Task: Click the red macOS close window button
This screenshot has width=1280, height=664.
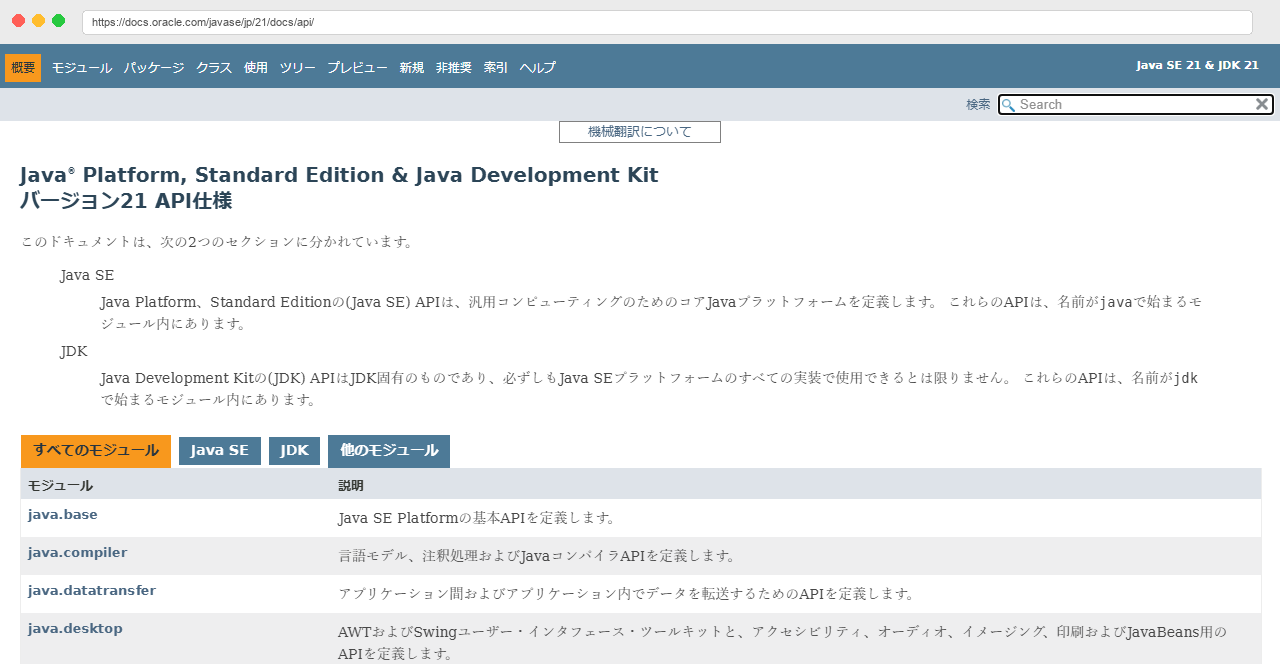Action: point(18,21)
